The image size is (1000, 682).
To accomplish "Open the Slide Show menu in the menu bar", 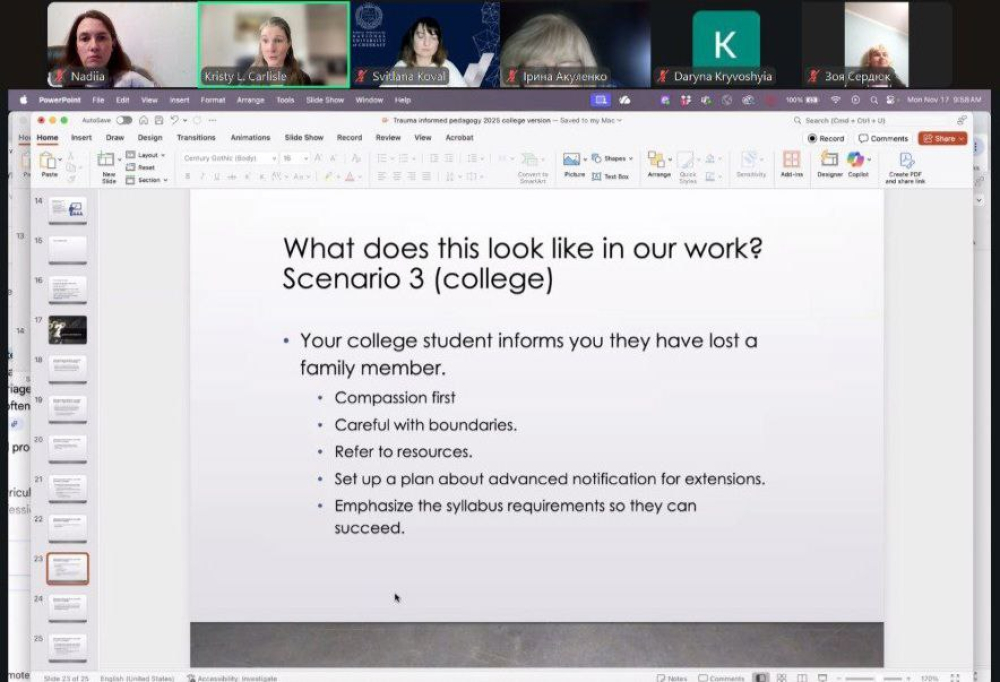I will coord(326,100).
